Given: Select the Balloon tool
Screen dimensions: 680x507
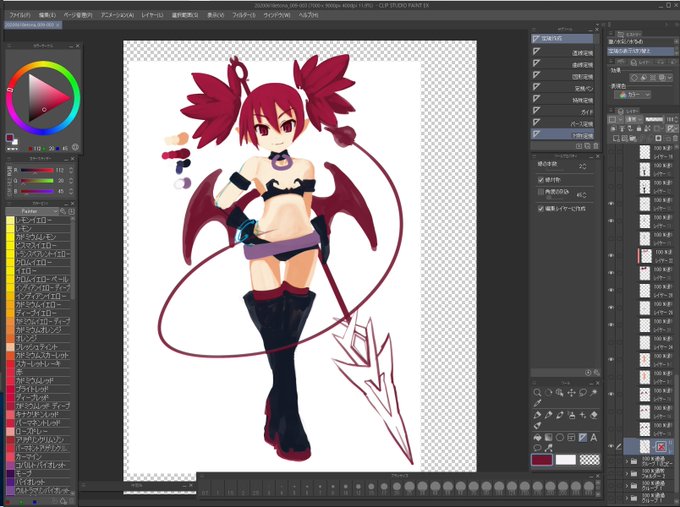Looking at the screenshot, I should (x=537, y=448).
